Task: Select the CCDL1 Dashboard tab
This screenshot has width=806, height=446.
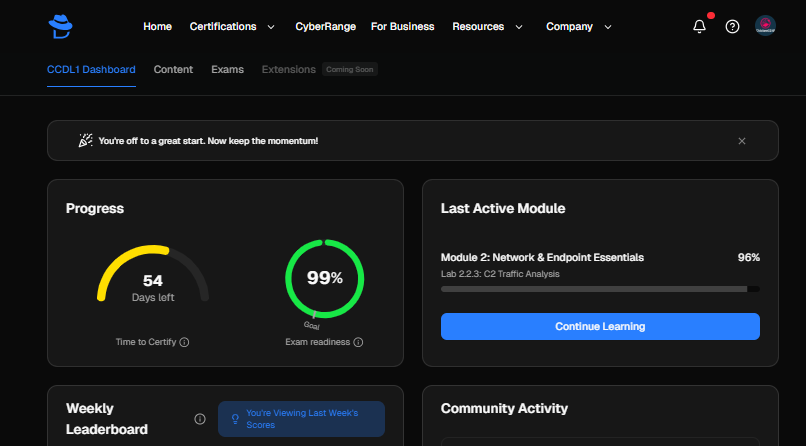Action: point(91,70)
